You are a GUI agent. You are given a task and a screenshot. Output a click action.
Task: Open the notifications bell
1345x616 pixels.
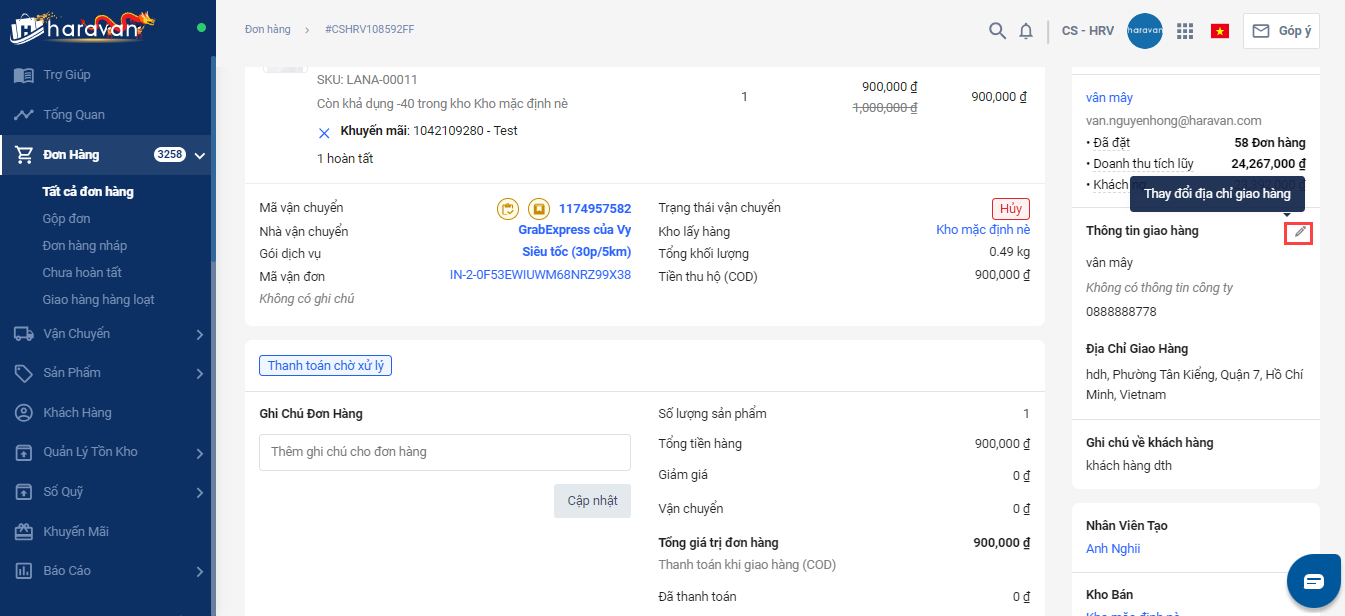tap(1026, 31)
